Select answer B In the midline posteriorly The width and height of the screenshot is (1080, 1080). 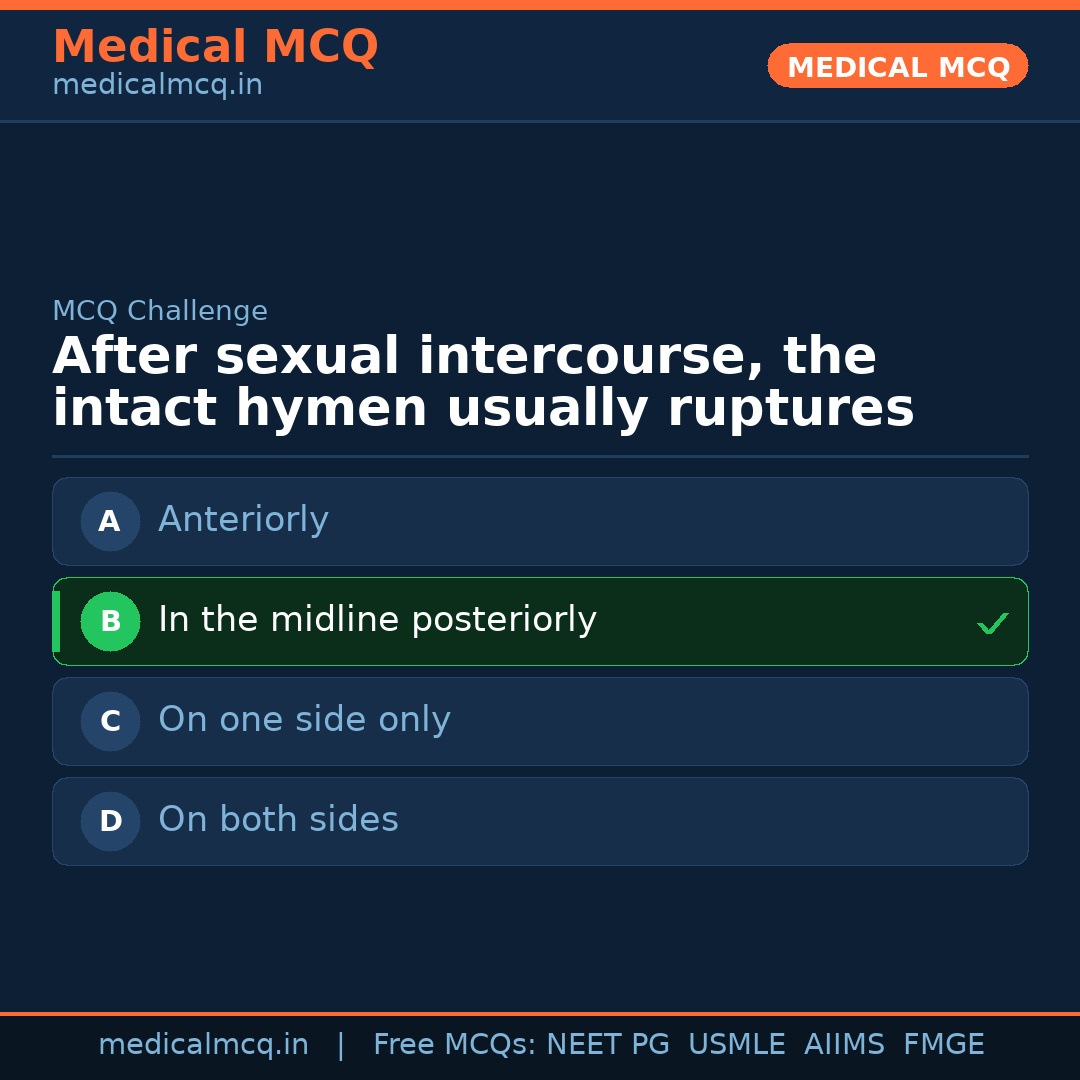(x=540, y=621)
